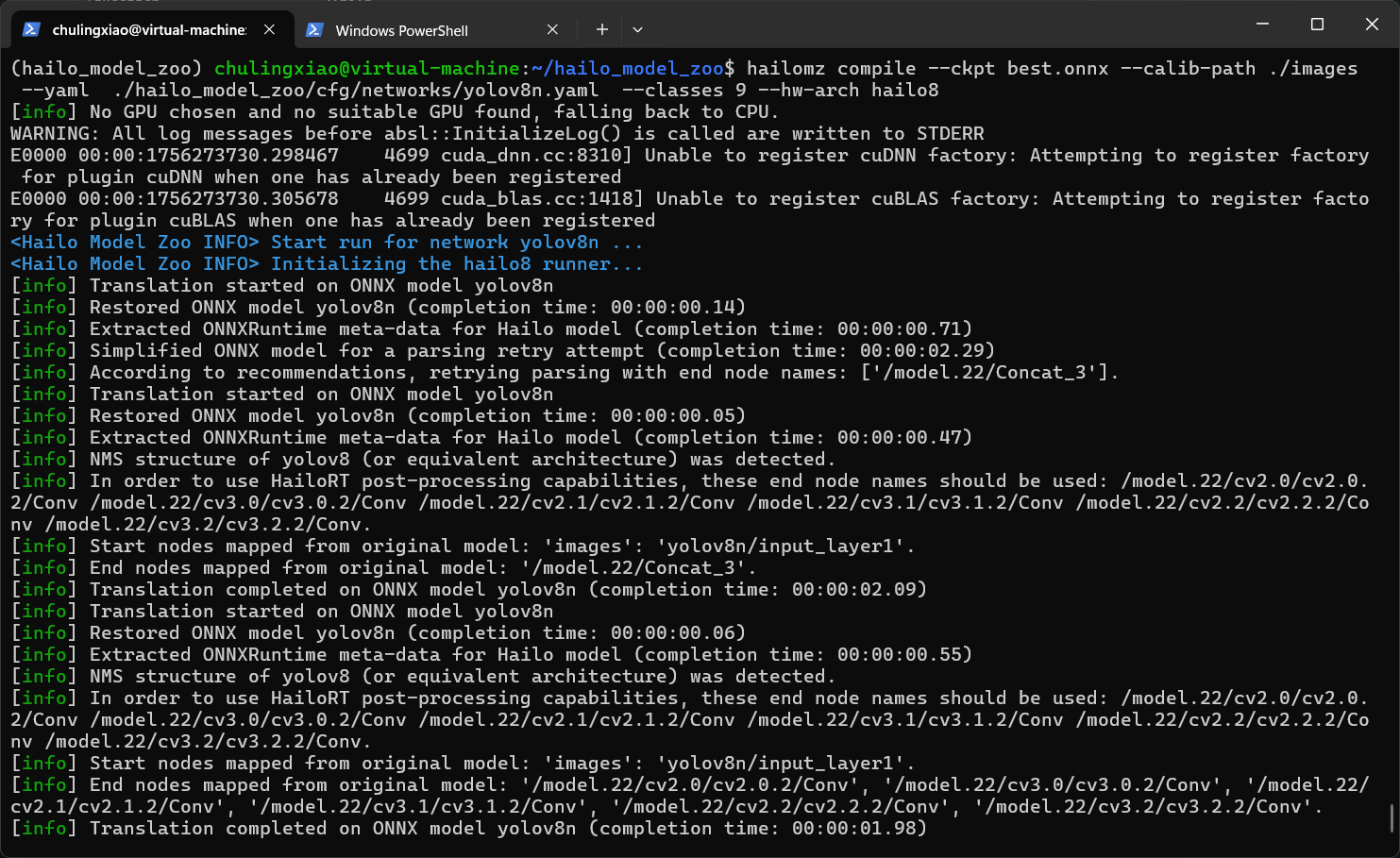Switch to the chulingxiao@virtual-machine tab

(151, 29)
